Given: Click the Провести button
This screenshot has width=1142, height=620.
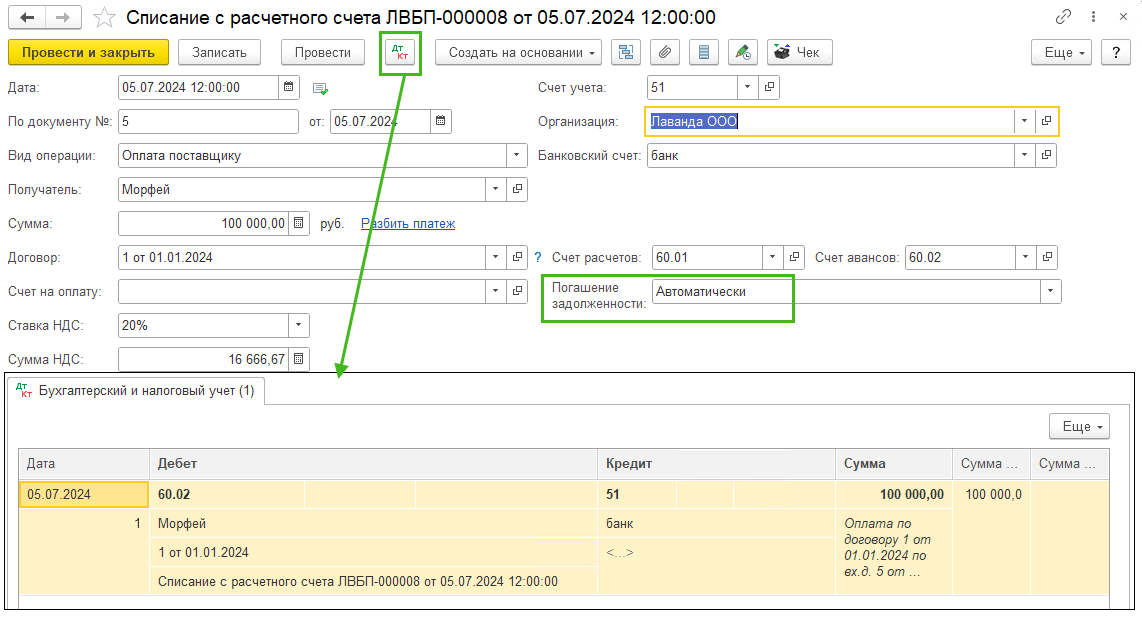Looking at the screenshot, I should tap(323, 52).
